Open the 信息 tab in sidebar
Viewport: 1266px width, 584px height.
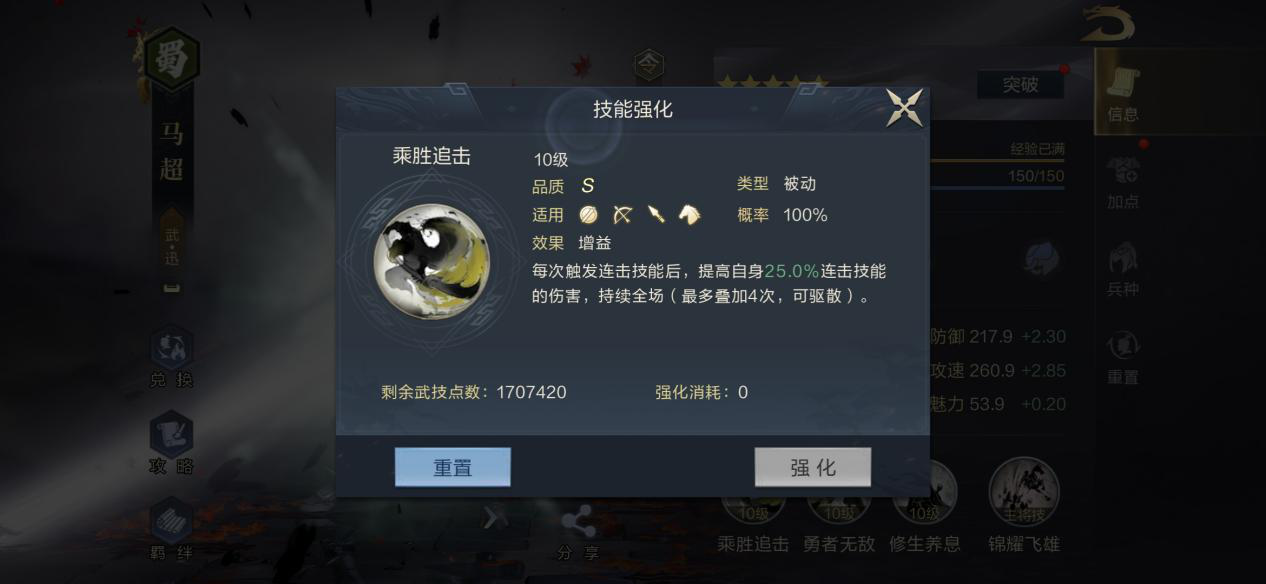[1123, 96]
